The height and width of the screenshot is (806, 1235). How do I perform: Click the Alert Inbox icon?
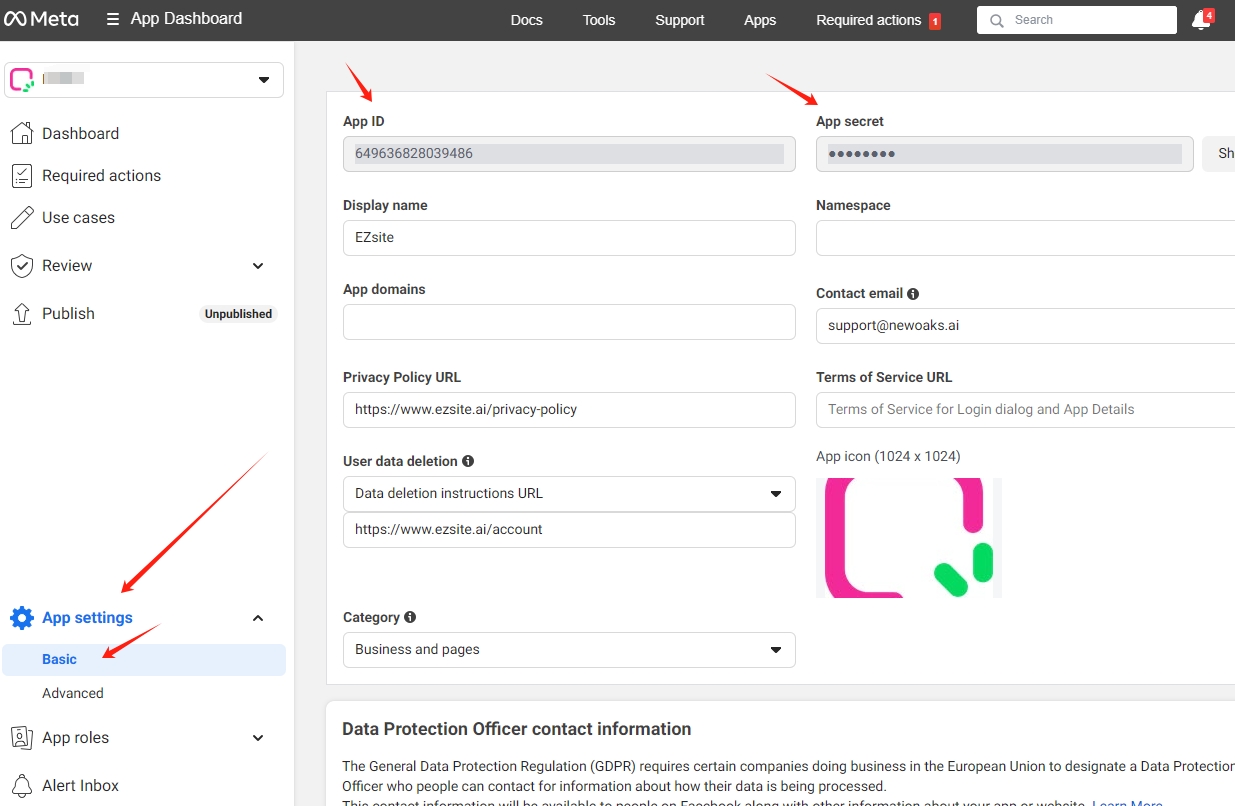coord(21,785)
